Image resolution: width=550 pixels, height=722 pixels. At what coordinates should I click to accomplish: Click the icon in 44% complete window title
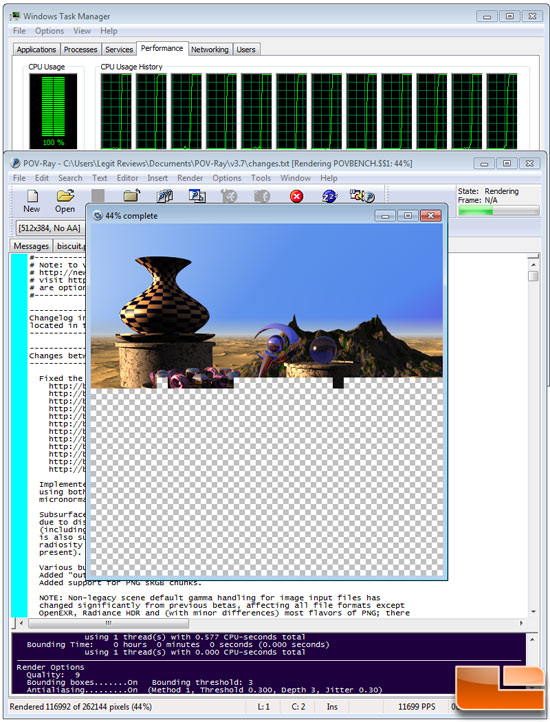click(98, 215)
